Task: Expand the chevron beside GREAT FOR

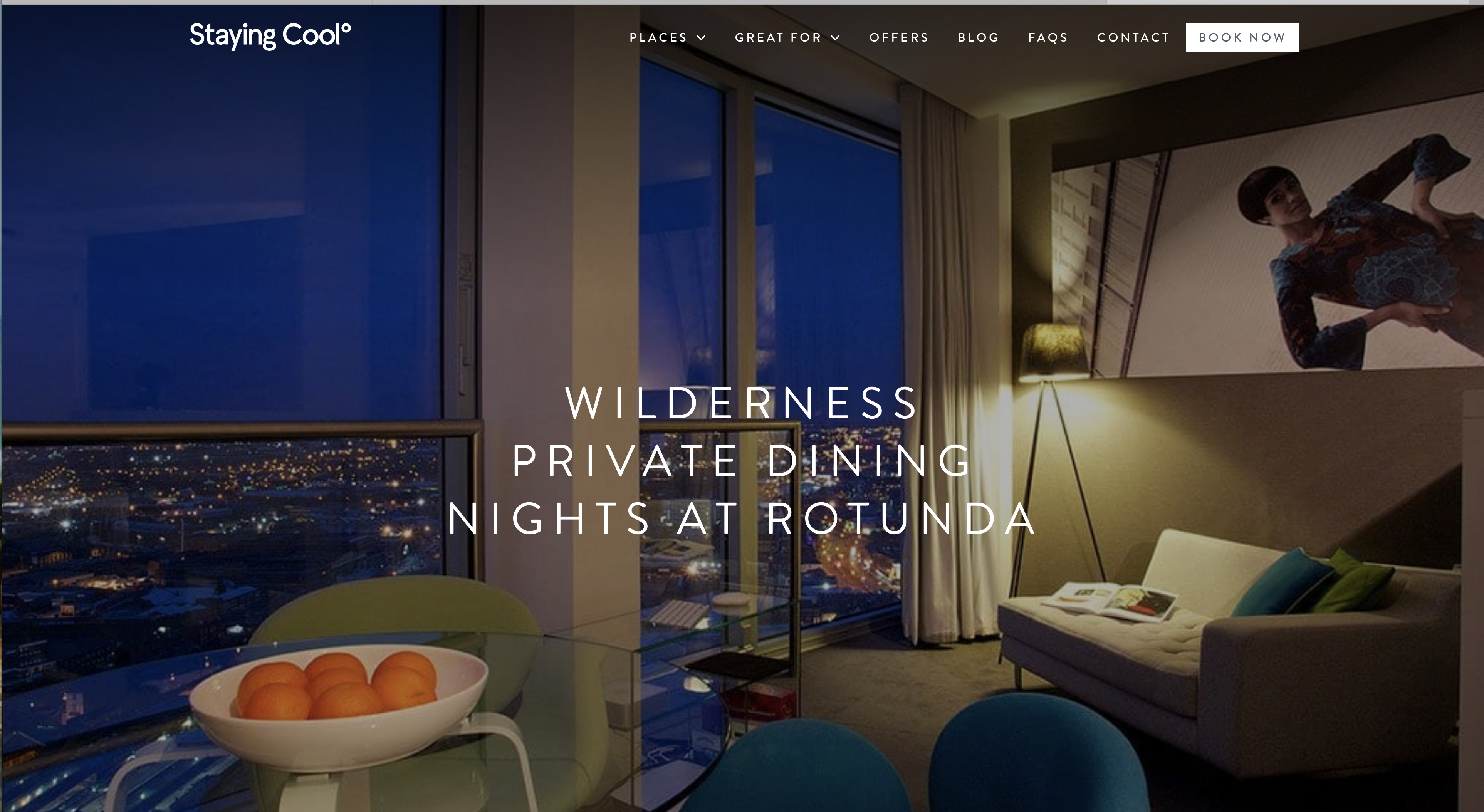Action: (x=835, y=38)
